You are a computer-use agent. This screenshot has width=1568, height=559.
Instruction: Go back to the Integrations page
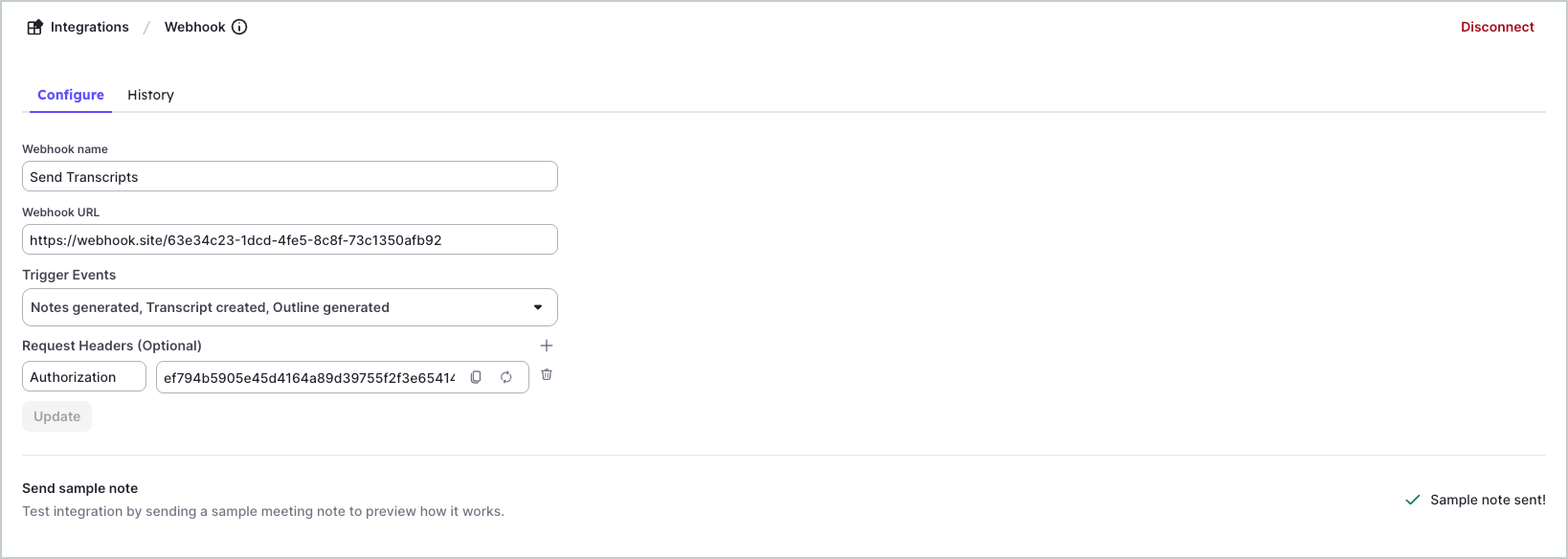pos(89,27)
